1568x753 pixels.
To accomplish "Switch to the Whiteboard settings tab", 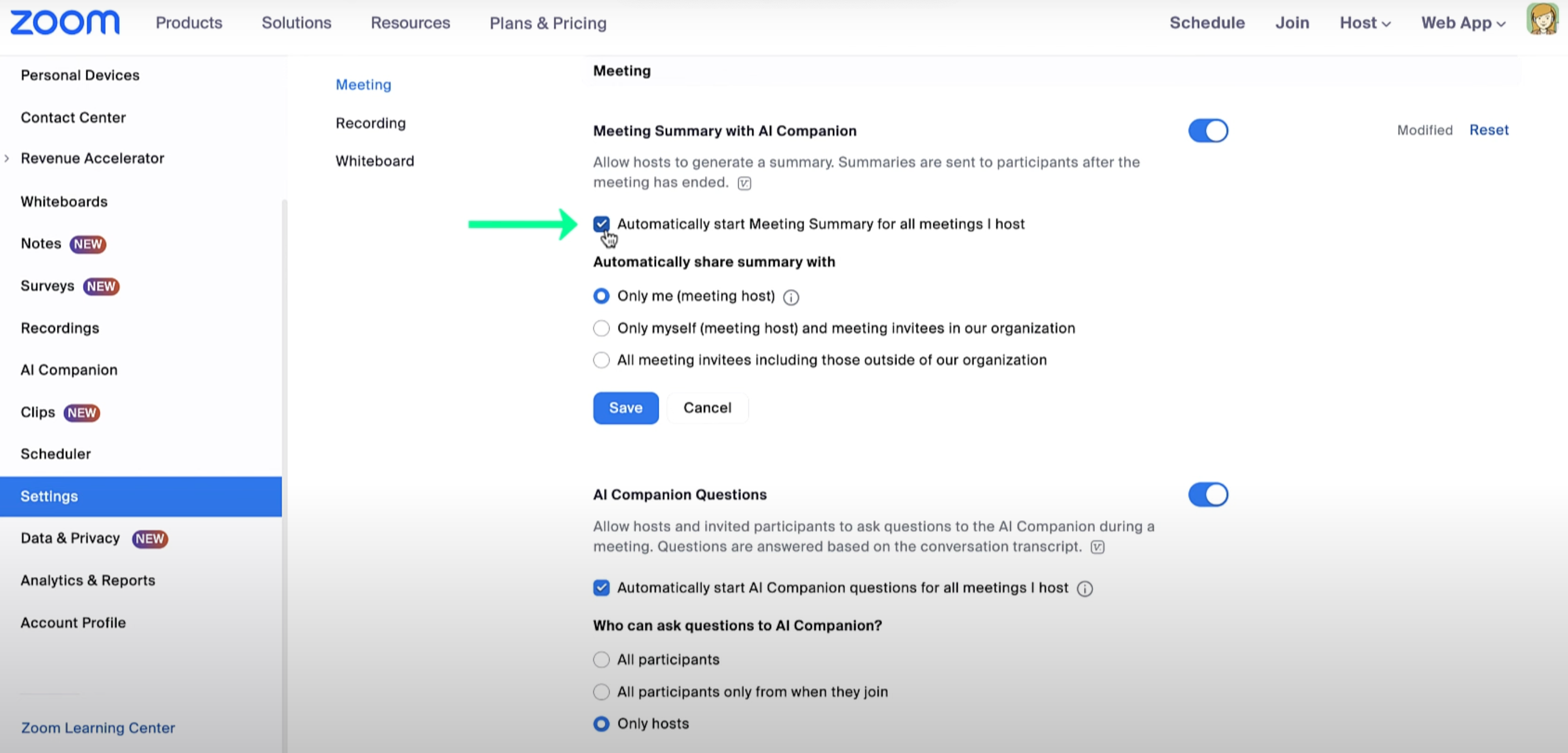I will 375,161.
